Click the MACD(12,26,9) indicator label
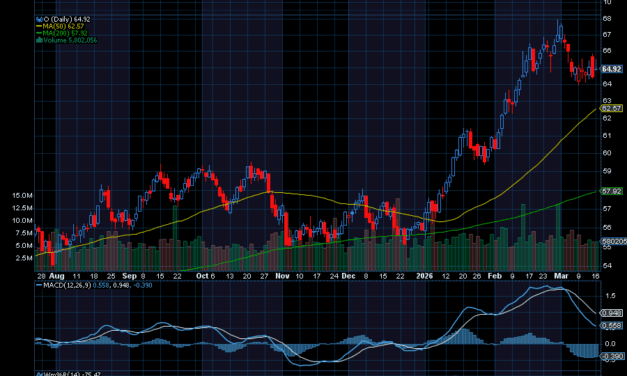The image size is (627, 376). click(x=67, y=285)
